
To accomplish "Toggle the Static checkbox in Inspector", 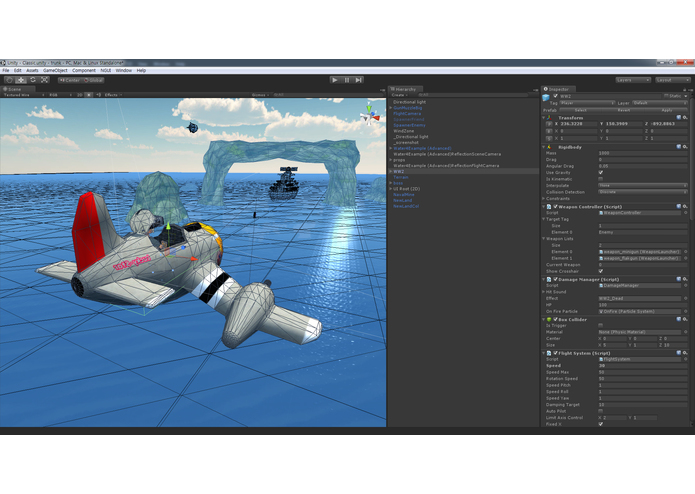I will (x=666, y=96).
